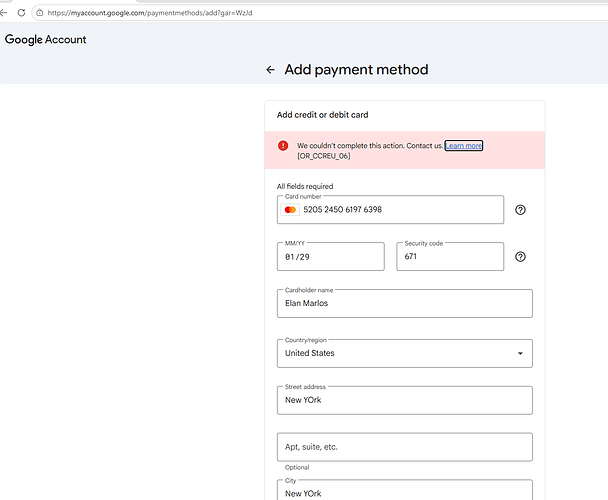Click the 'All fields required' text

pos(305,187)
